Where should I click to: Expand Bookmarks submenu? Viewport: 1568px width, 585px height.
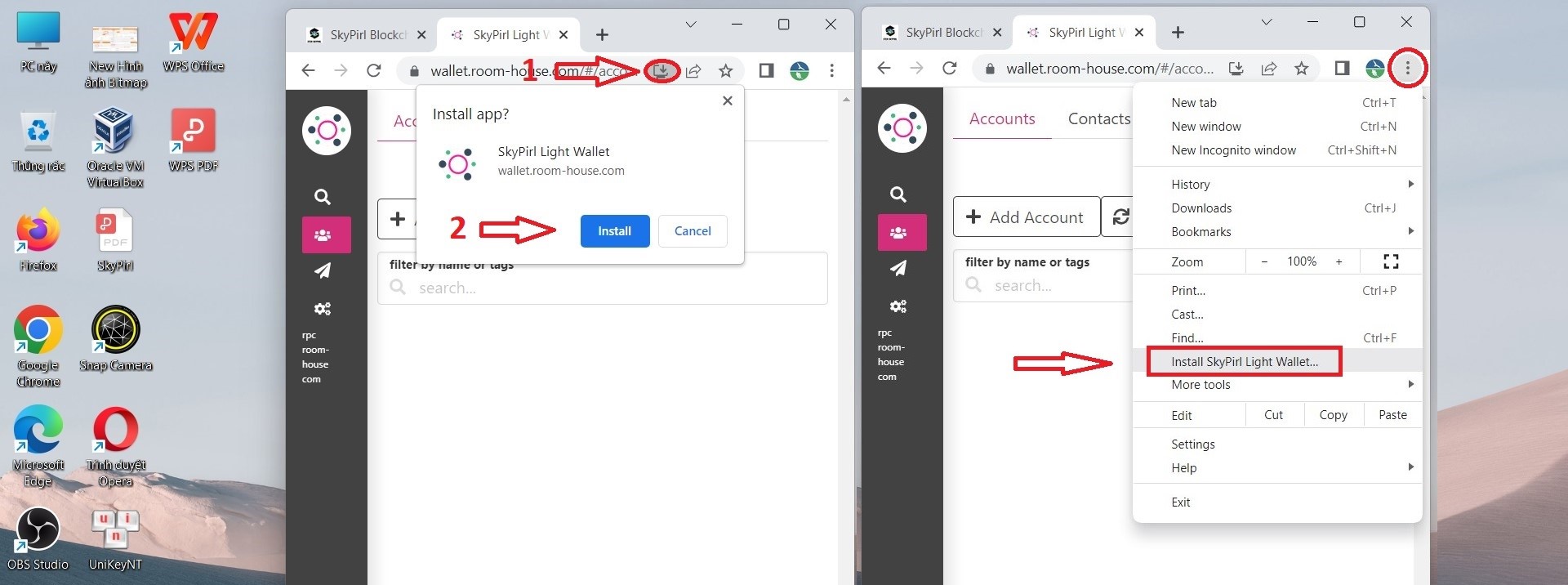(x=1277, y=232)
